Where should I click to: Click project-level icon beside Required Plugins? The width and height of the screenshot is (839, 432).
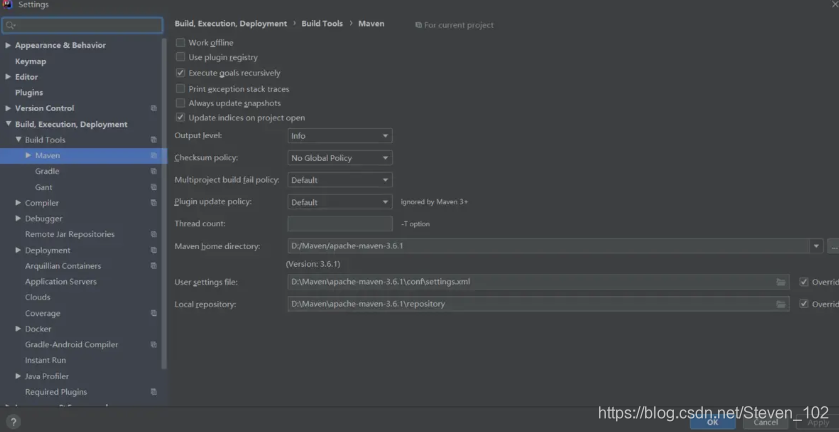(x=154, y=392)
